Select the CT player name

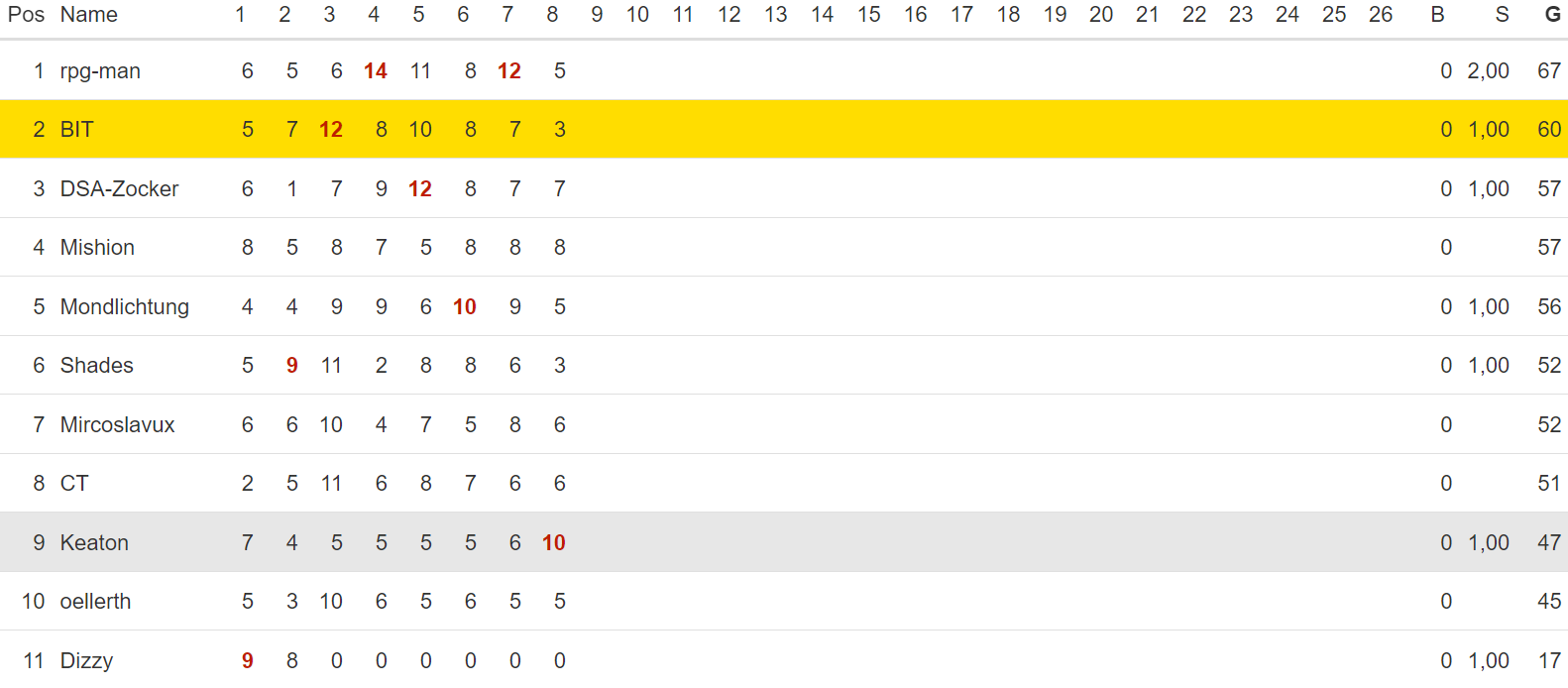tap(74, 483)
